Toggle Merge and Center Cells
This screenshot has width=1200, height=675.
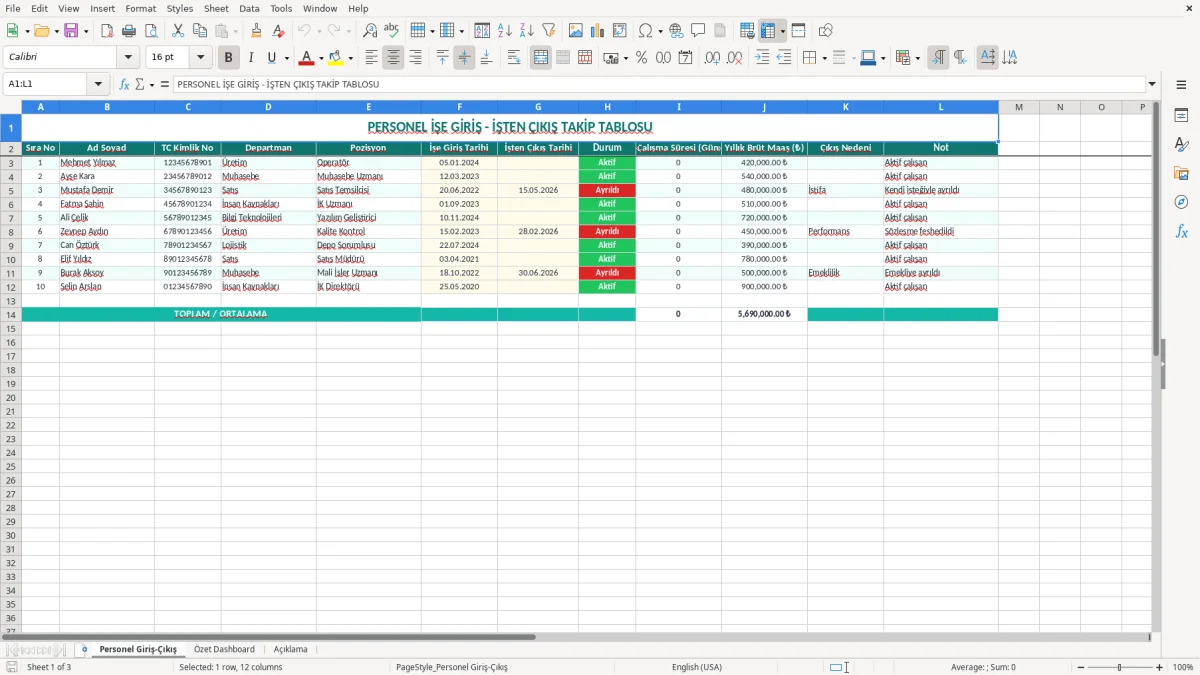pos(541,58)
